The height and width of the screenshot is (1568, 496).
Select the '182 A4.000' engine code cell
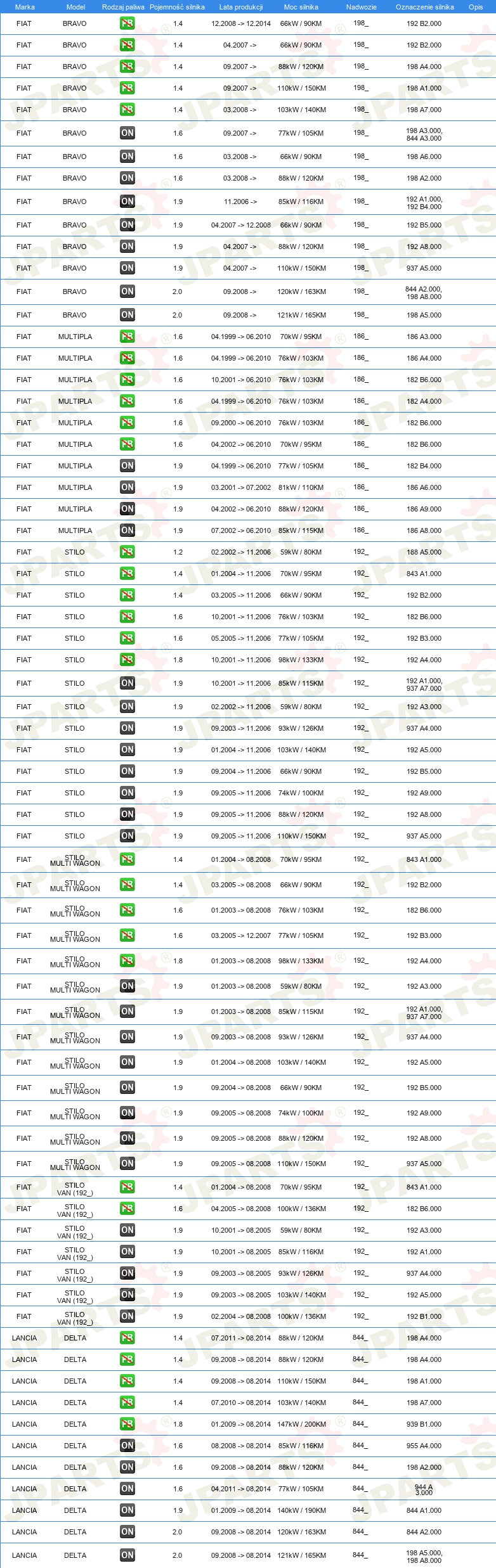pos(424,401)
